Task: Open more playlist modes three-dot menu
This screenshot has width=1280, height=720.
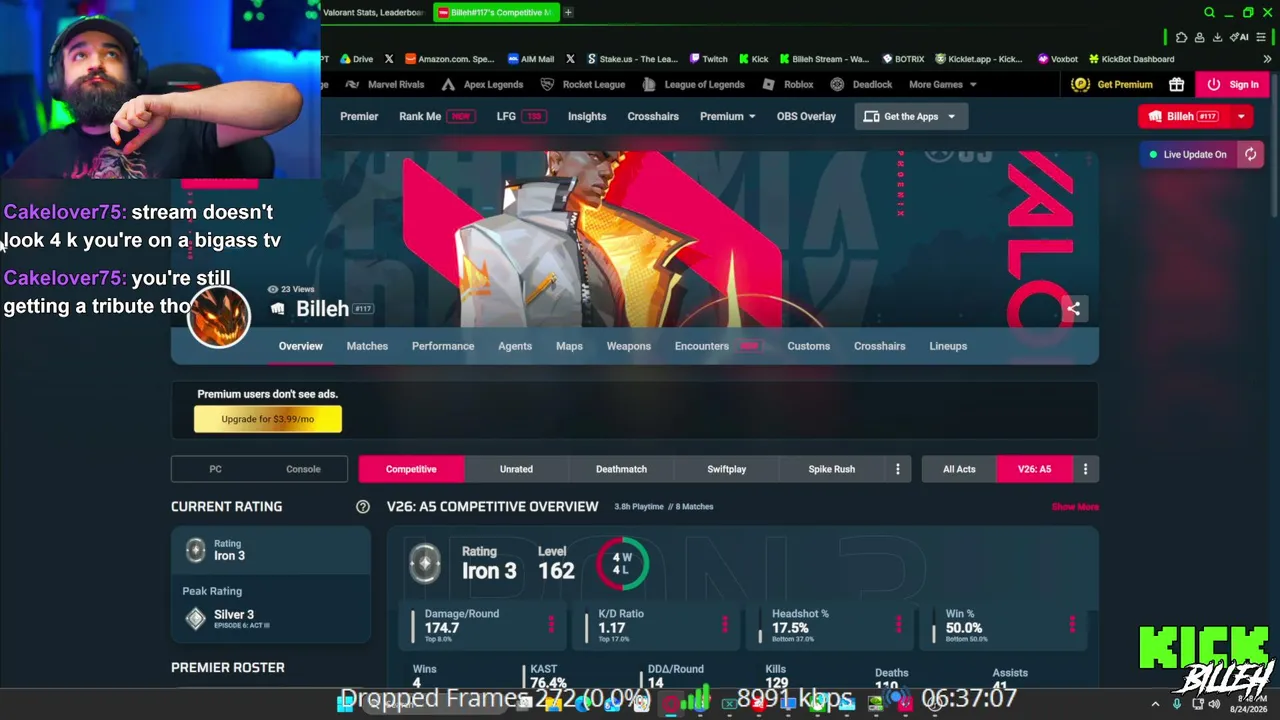Action: click(897, 469)
